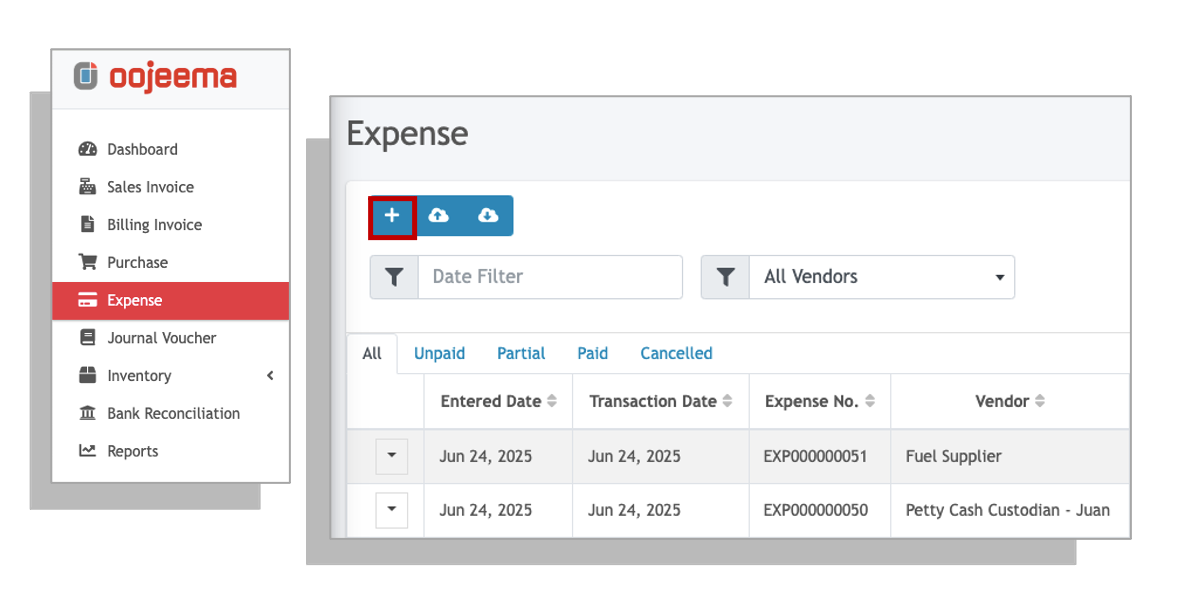Open row actions dropdown for EXP000000051
Image resolution: width=1183 pixels, height=608 pixels.
(x=392, y=456)
